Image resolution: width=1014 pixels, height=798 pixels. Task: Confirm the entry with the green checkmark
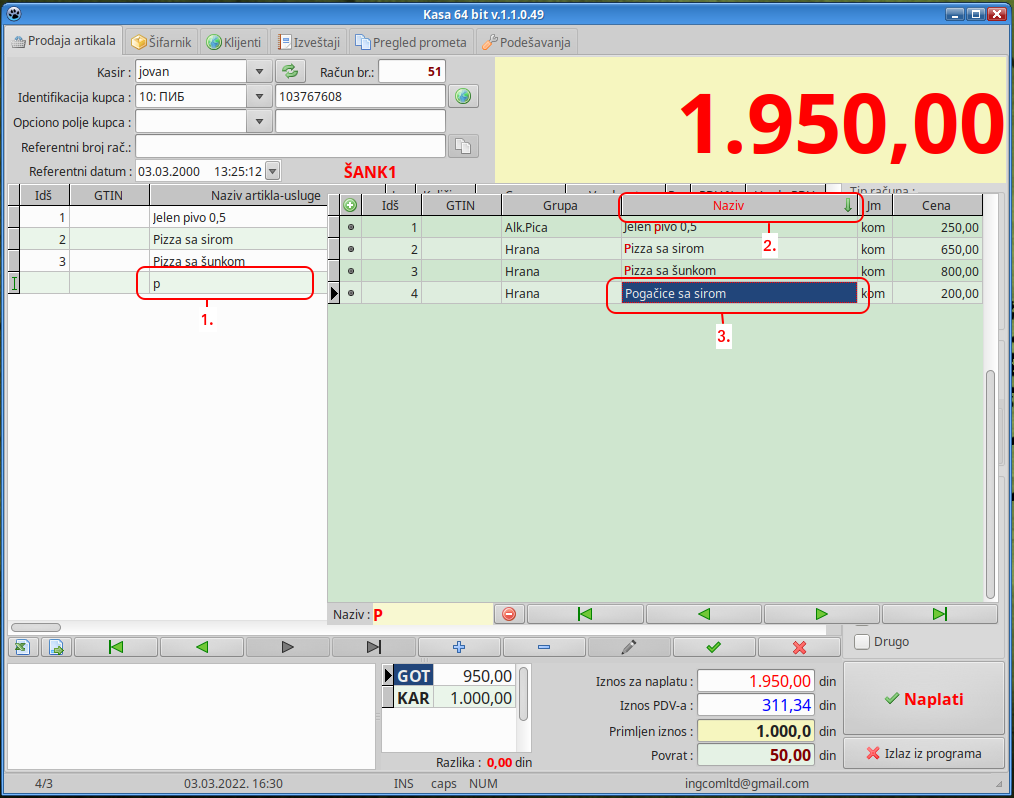(x=713, y=647)
